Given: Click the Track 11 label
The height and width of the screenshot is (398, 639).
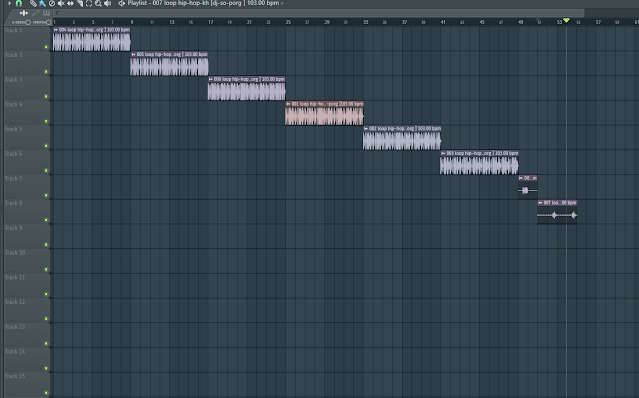Looking at the screenshot, I should 15,277.
